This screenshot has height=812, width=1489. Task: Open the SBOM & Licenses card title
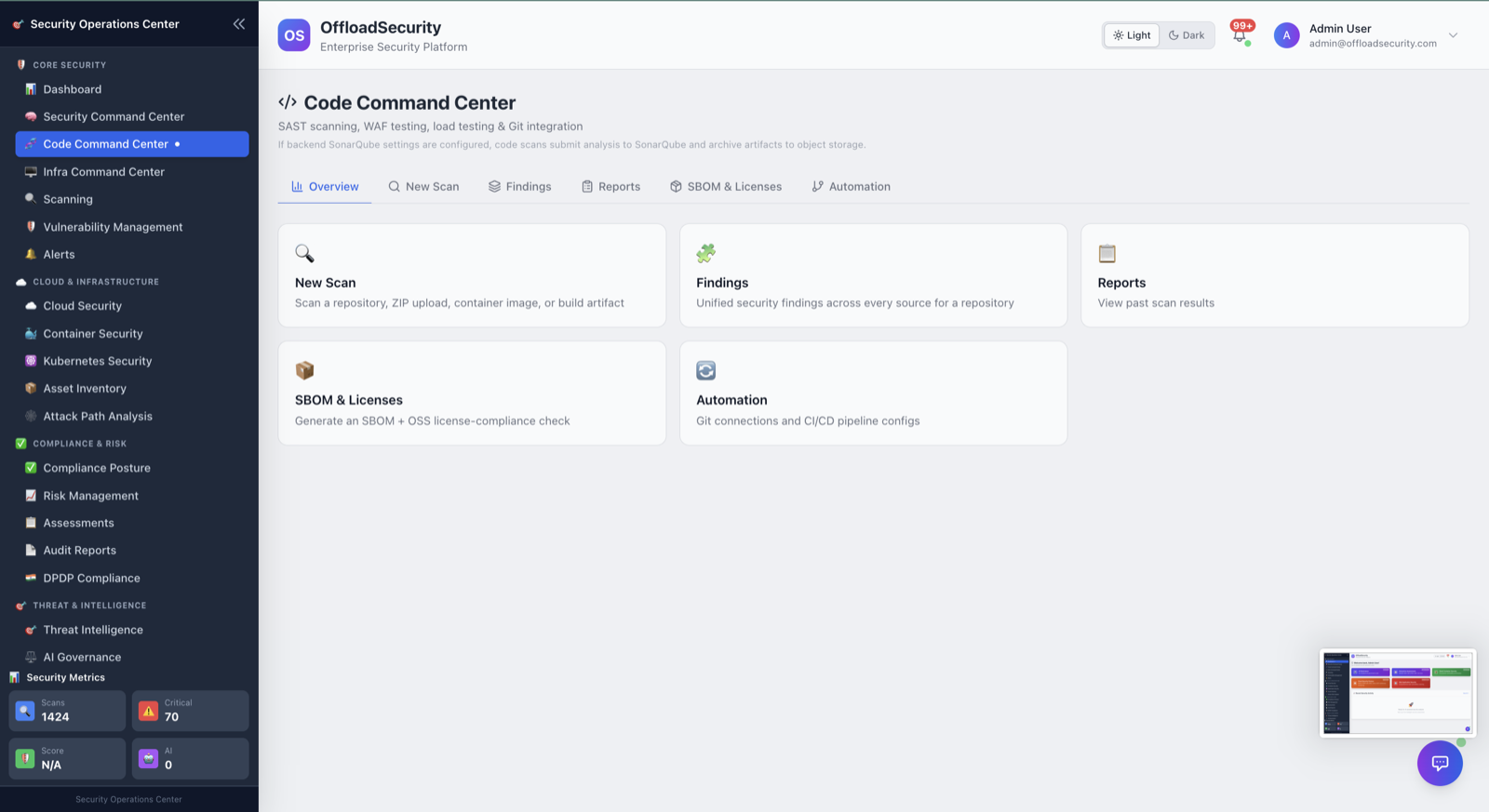(x=349, y=400)
